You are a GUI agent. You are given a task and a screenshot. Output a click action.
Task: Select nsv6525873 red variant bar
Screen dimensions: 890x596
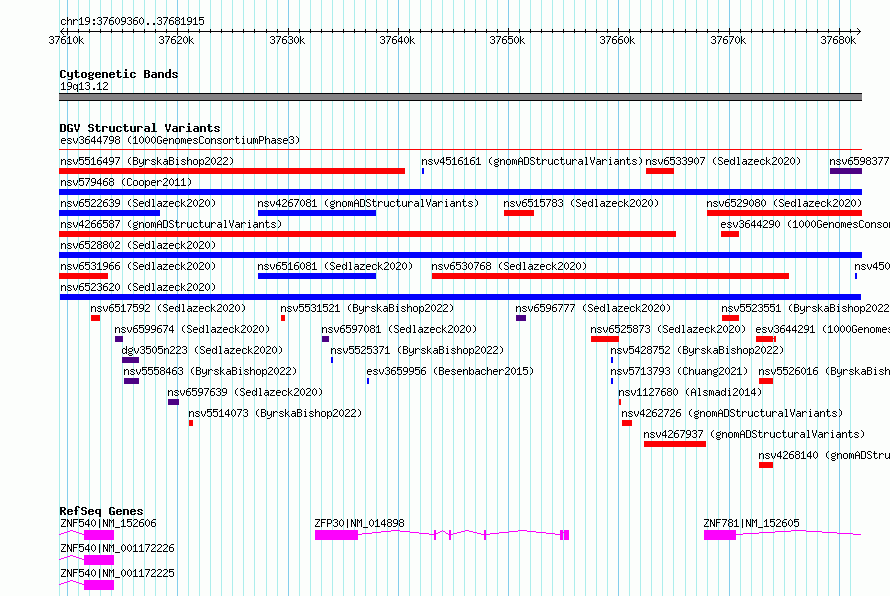[604, 339]
